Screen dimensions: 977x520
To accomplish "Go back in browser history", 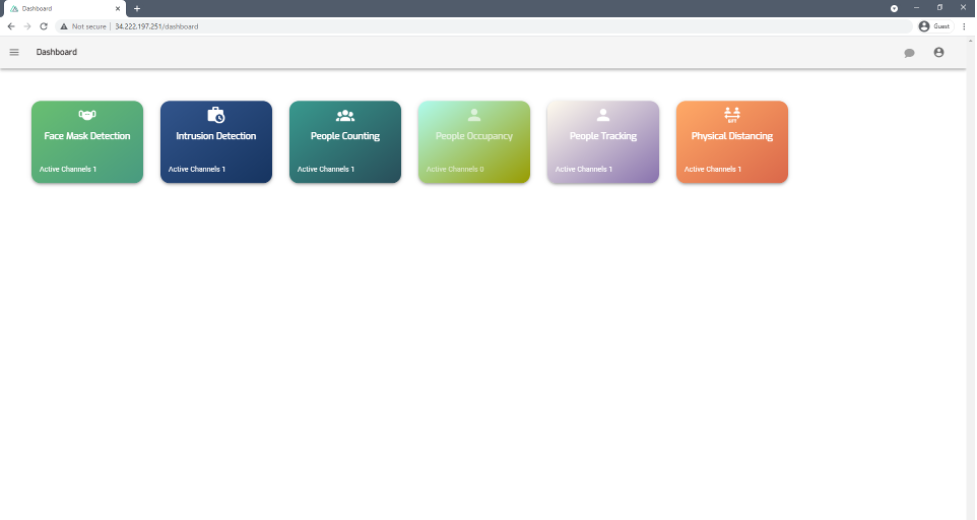I will pos(11,26).
